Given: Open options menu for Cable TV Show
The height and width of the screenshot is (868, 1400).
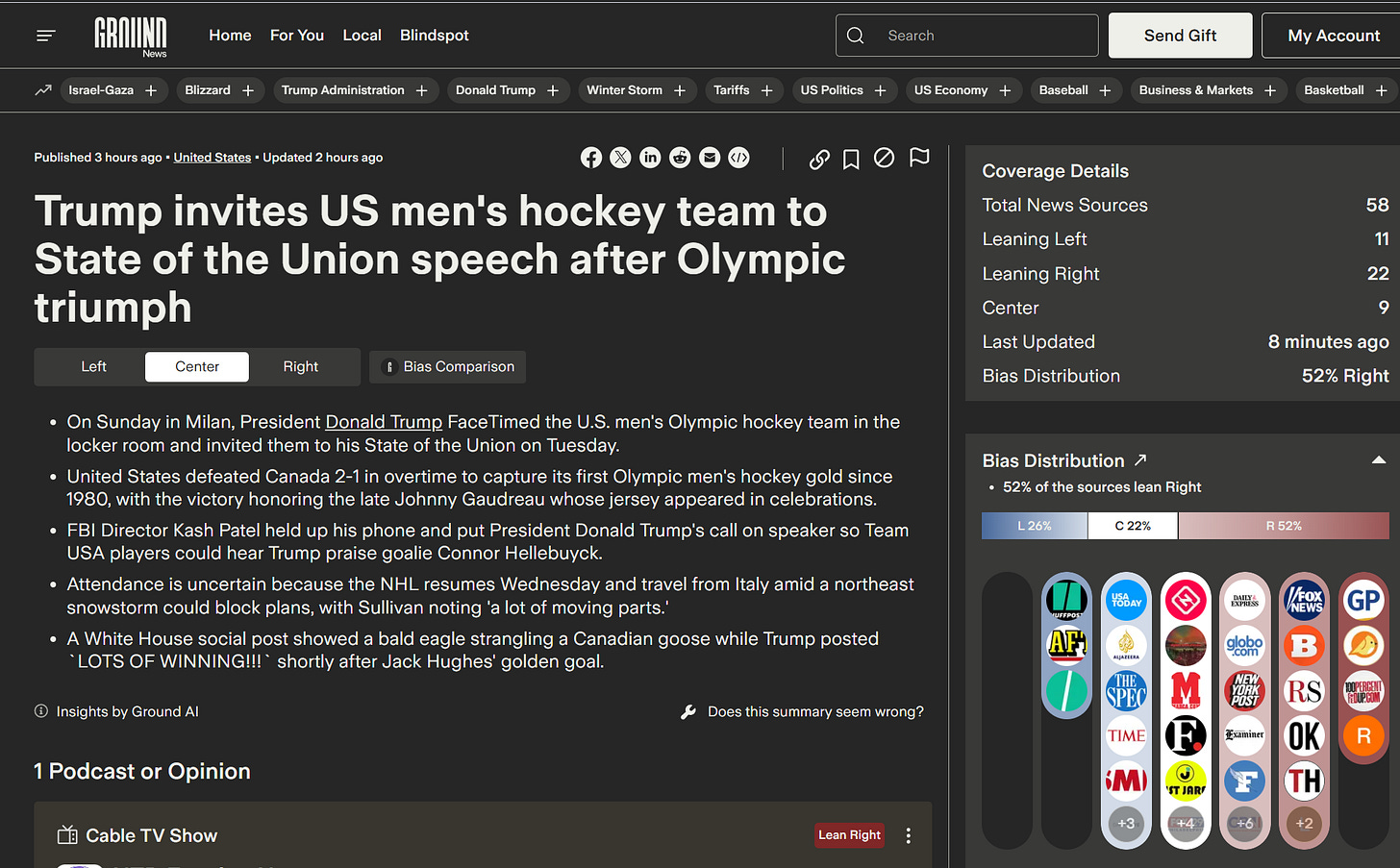Looking at the screenshot, I should (908, 835).
